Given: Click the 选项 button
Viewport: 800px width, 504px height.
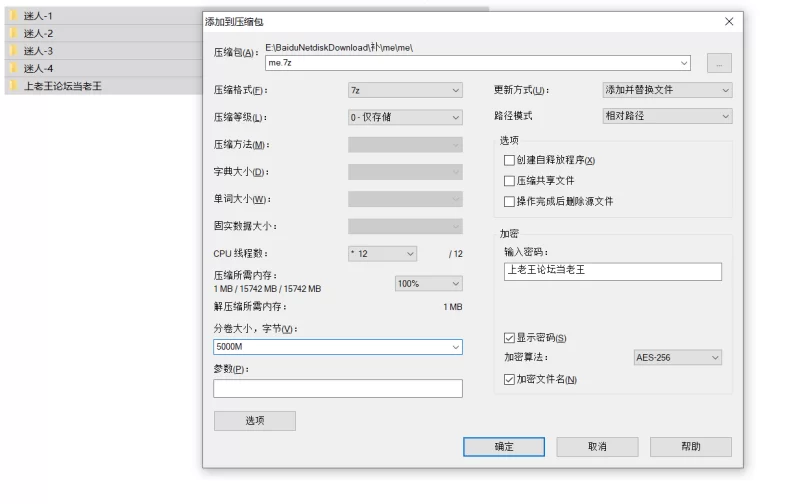Looking at the screenshot, I should click(255, 421).
